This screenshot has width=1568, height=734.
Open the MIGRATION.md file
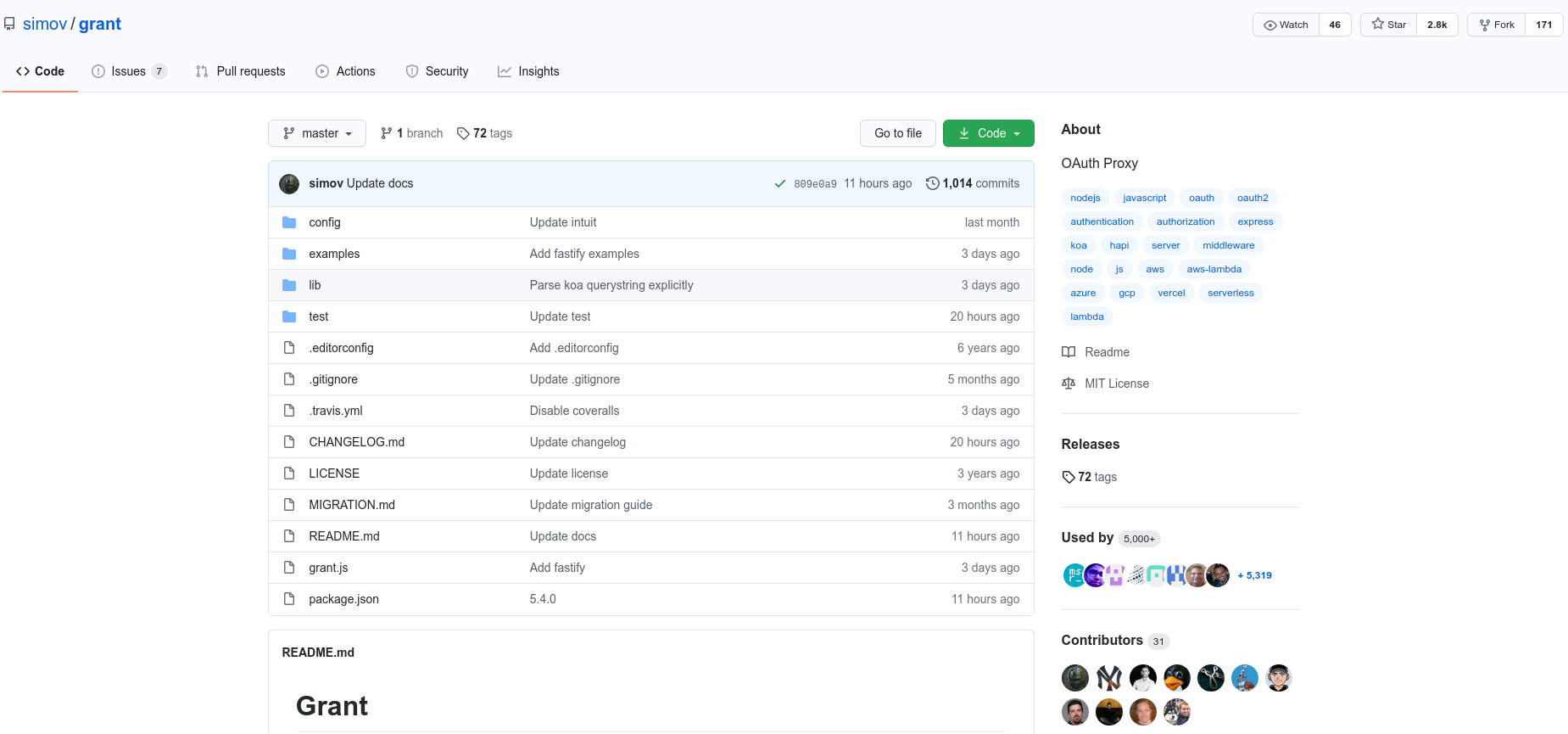(x=352, y=505)
